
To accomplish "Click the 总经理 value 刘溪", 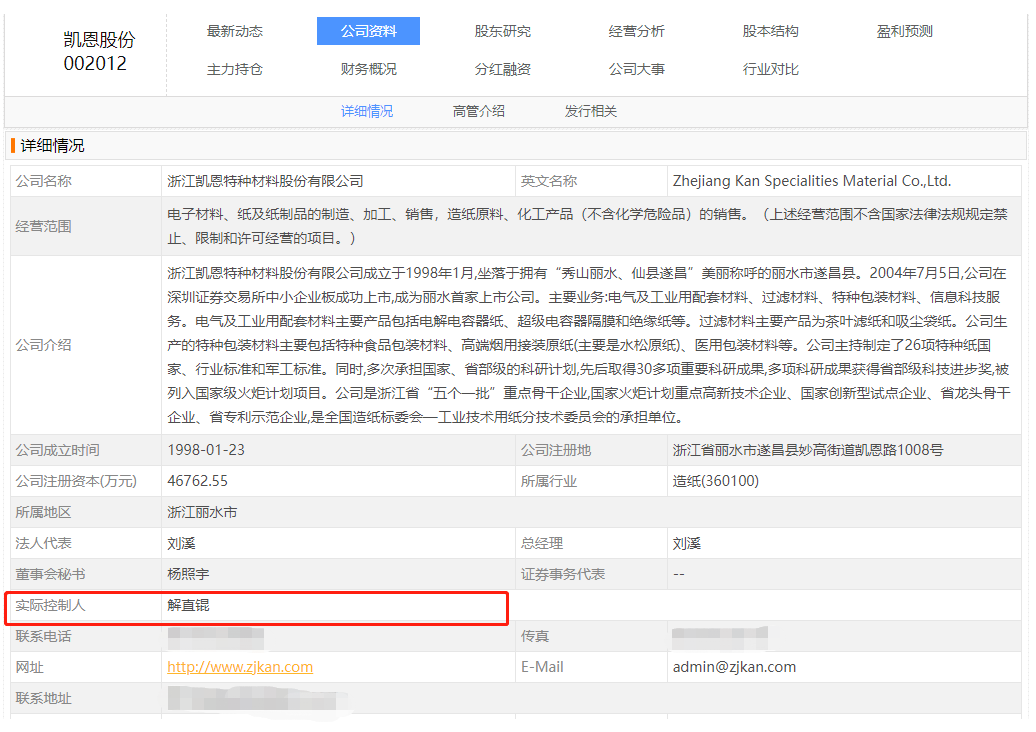I will click(686, 543).
